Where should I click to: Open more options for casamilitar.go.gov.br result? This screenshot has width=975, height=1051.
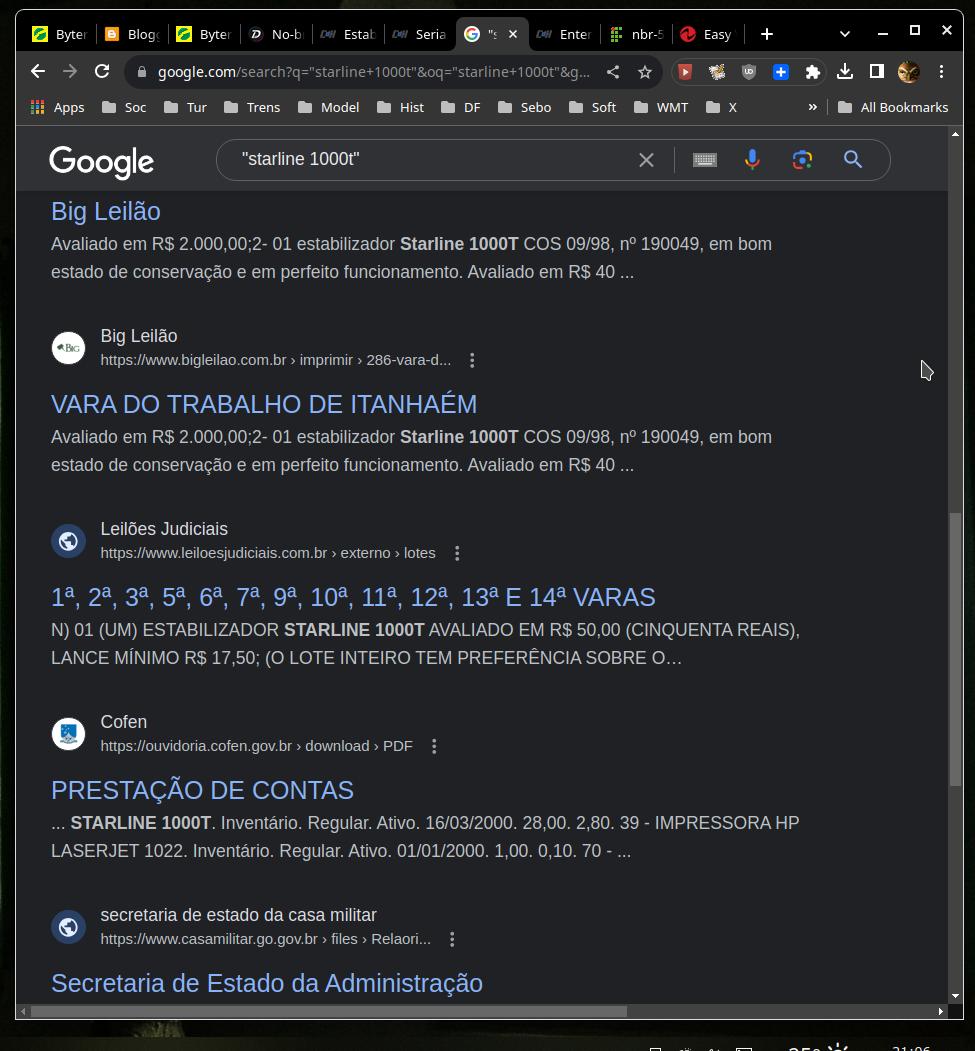[x=452, y=940]
